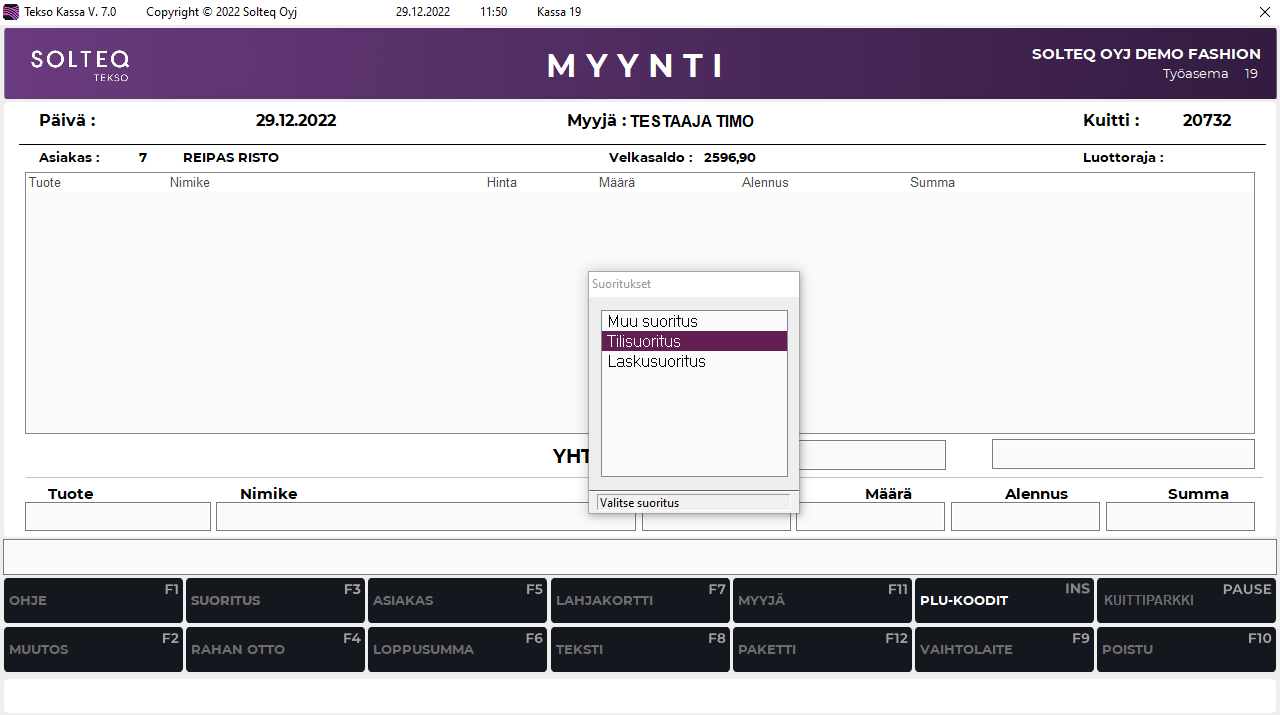
Task: Select RAHAN OTTO F4 button
Action: click(x=275, y=649)
